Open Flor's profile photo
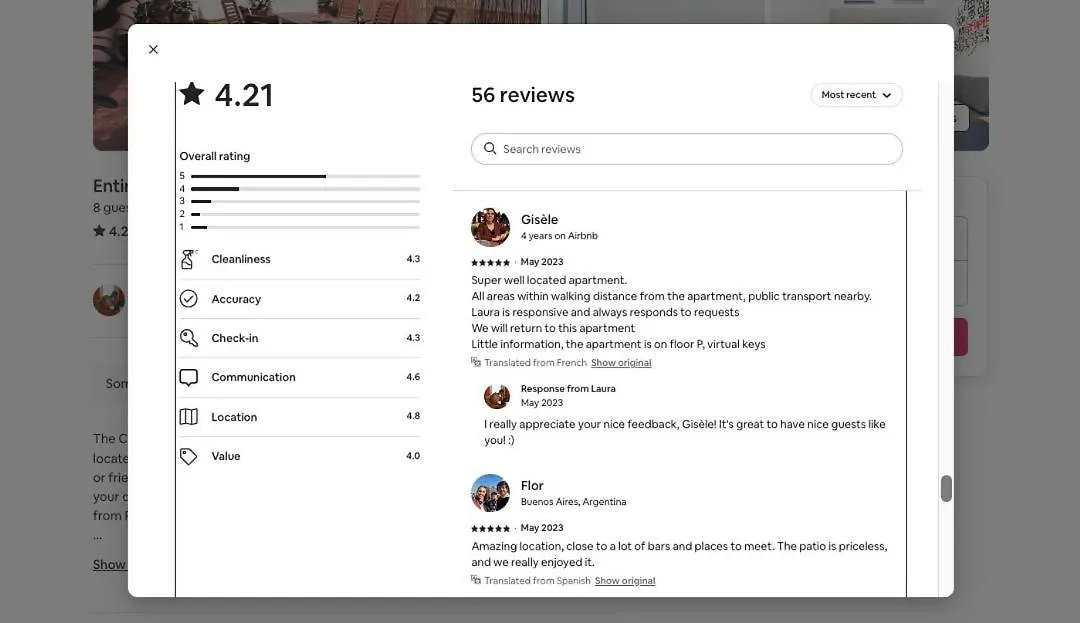 [x=490, y=493]
